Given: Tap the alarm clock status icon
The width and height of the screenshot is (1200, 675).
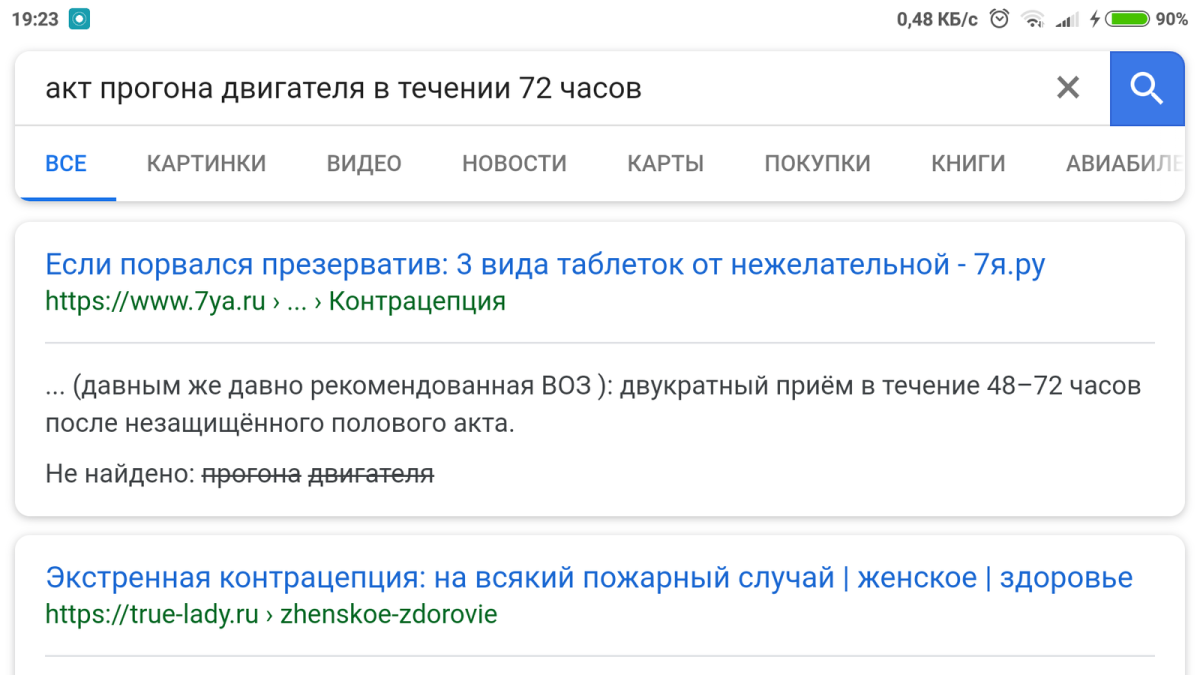Looking at the screenshot, I should coord(999,18).
